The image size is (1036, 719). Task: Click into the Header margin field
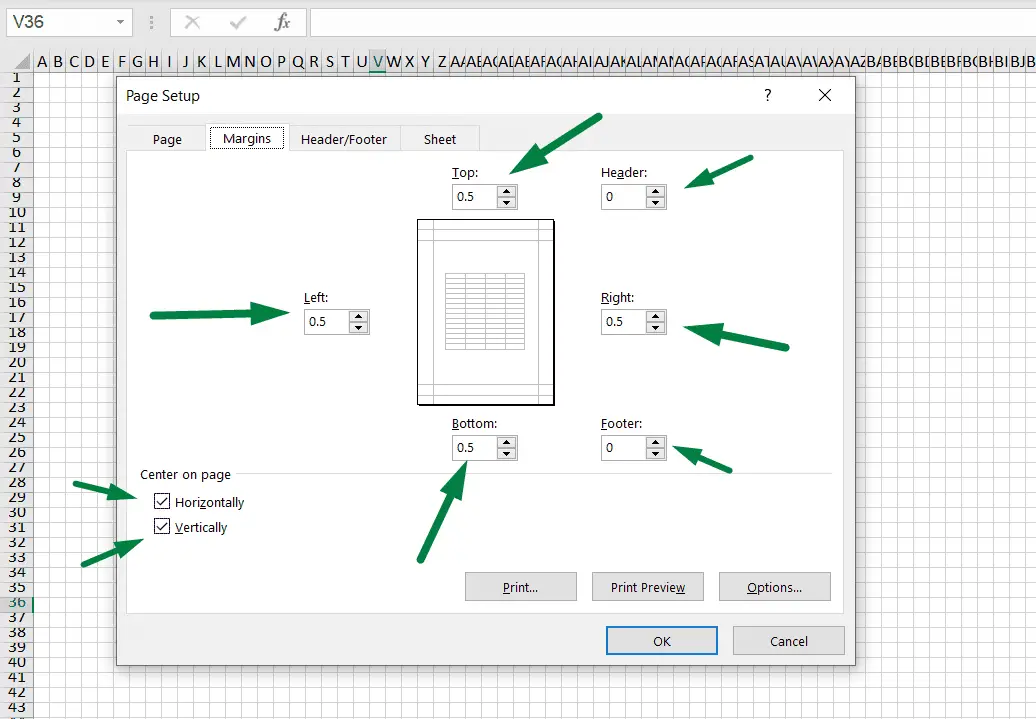pos(624,197)
